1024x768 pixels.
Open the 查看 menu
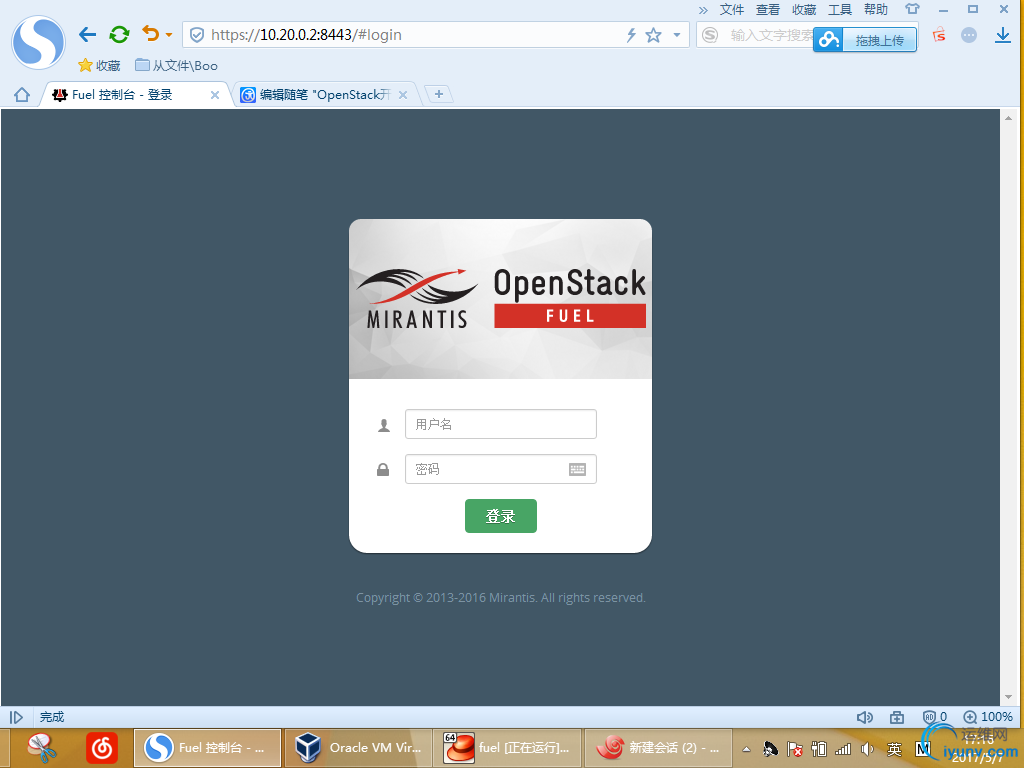(x=768, y=9)
